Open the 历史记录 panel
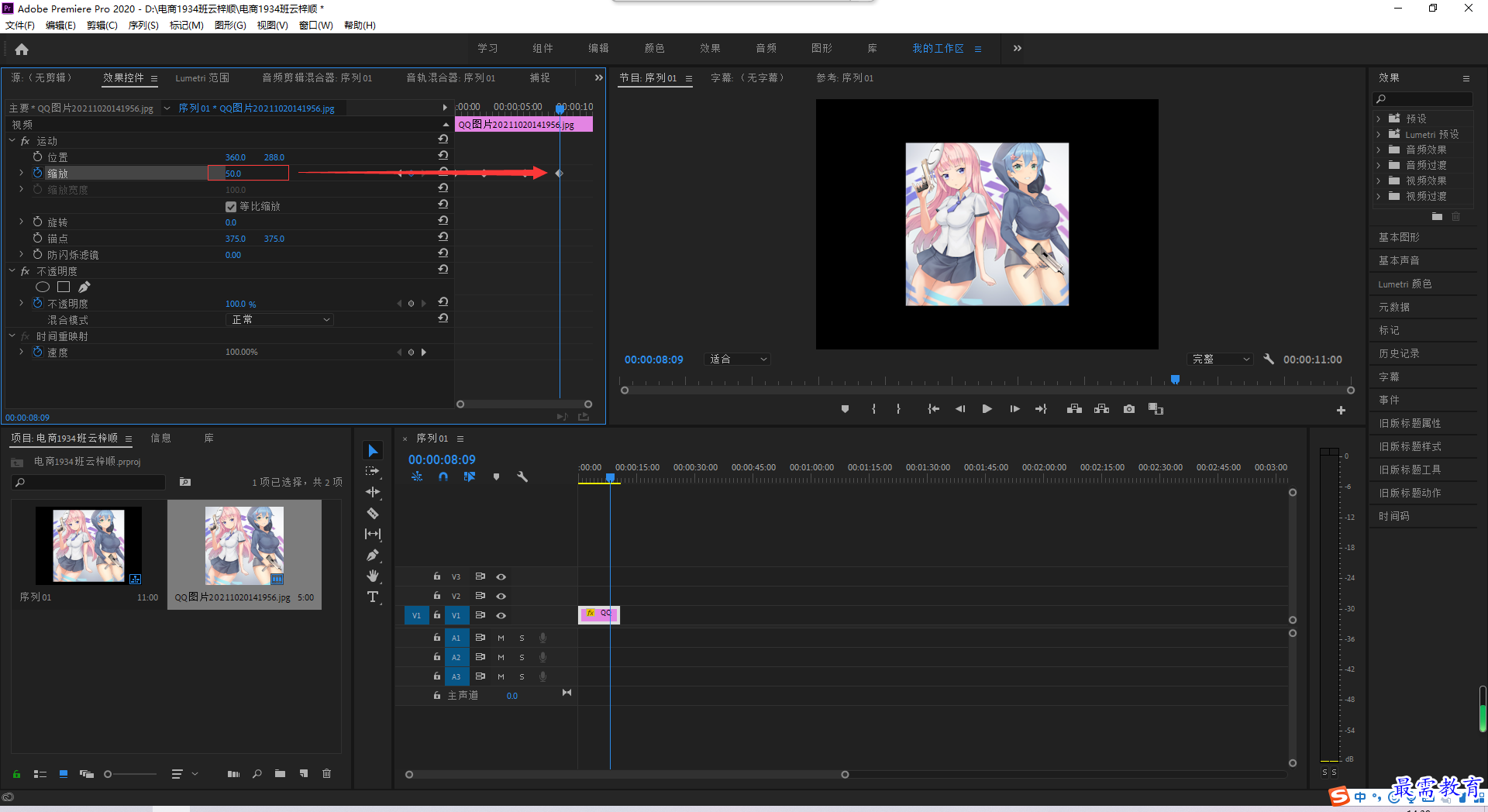The image size is (1488, 812). click(x=1399, y=353)
